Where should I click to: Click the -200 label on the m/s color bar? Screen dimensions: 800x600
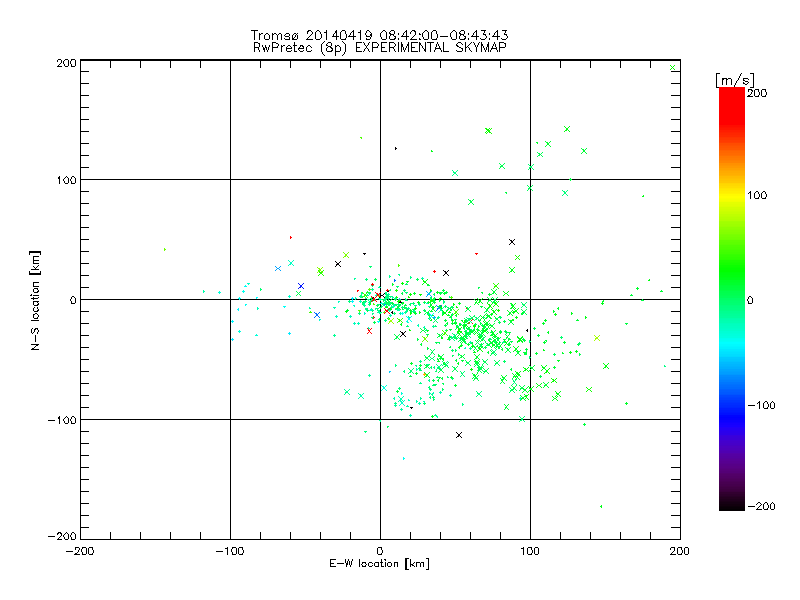761,506
